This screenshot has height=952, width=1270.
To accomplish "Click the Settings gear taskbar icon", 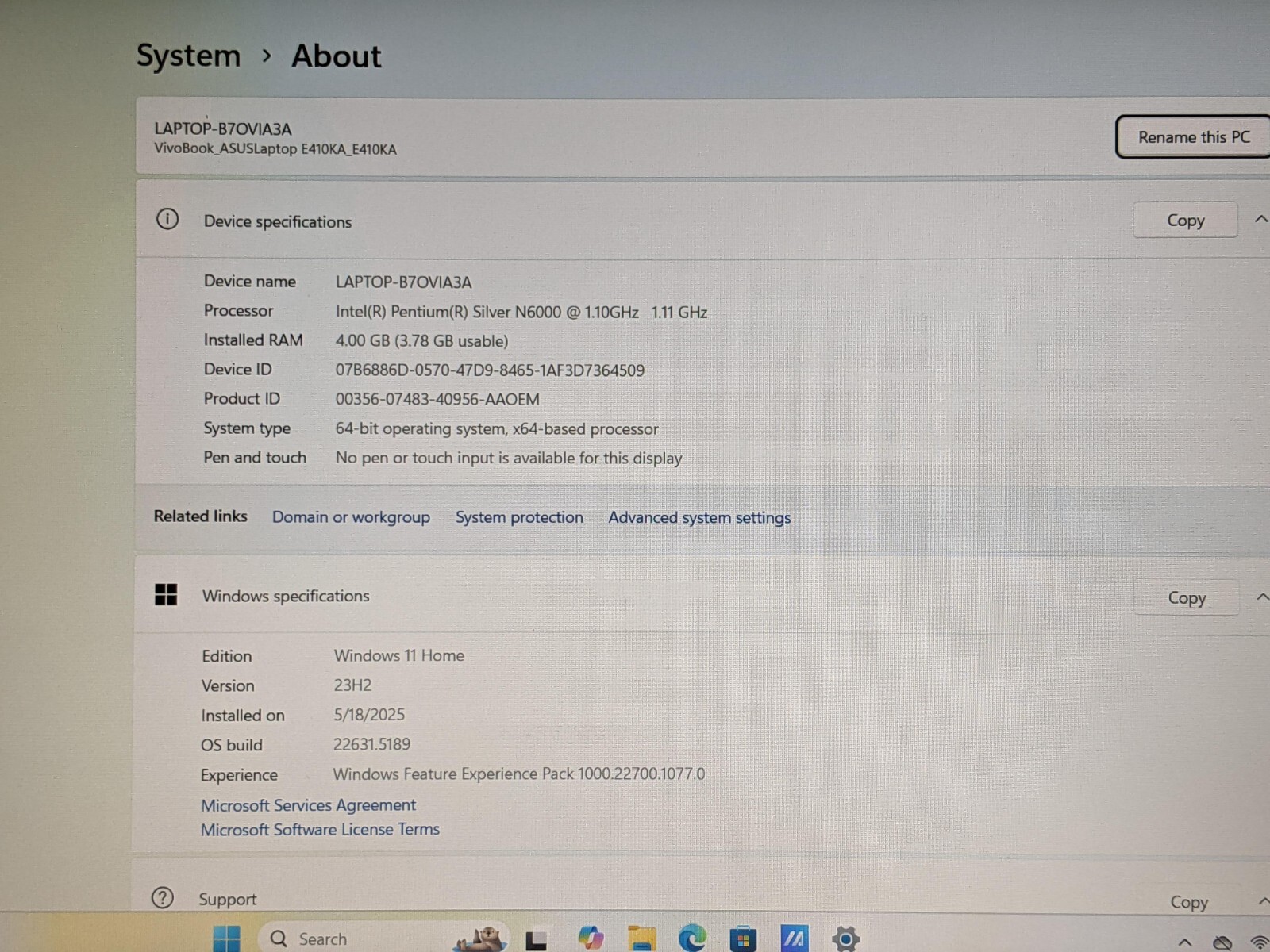I will coord(845,939).
